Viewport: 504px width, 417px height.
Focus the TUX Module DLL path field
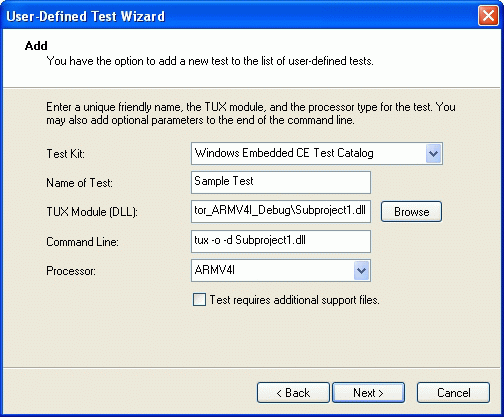(281, 211)
